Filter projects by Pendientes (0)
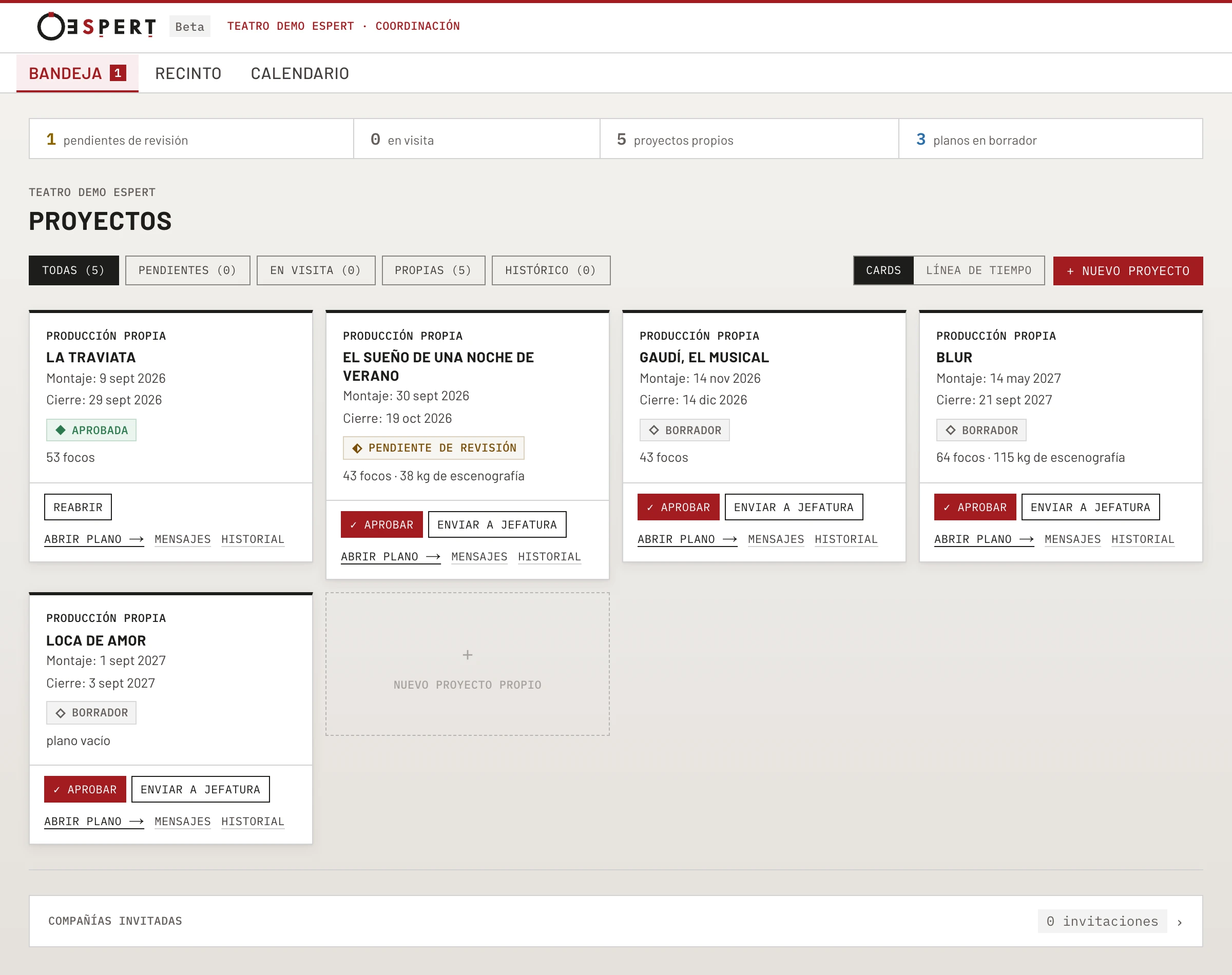 (187, 270)
